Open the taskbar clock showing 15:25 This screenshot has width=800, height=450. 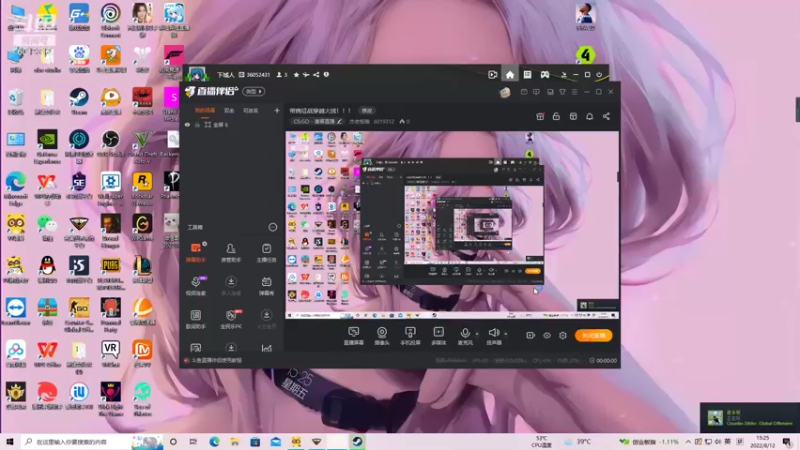click(x=763, y=441)
